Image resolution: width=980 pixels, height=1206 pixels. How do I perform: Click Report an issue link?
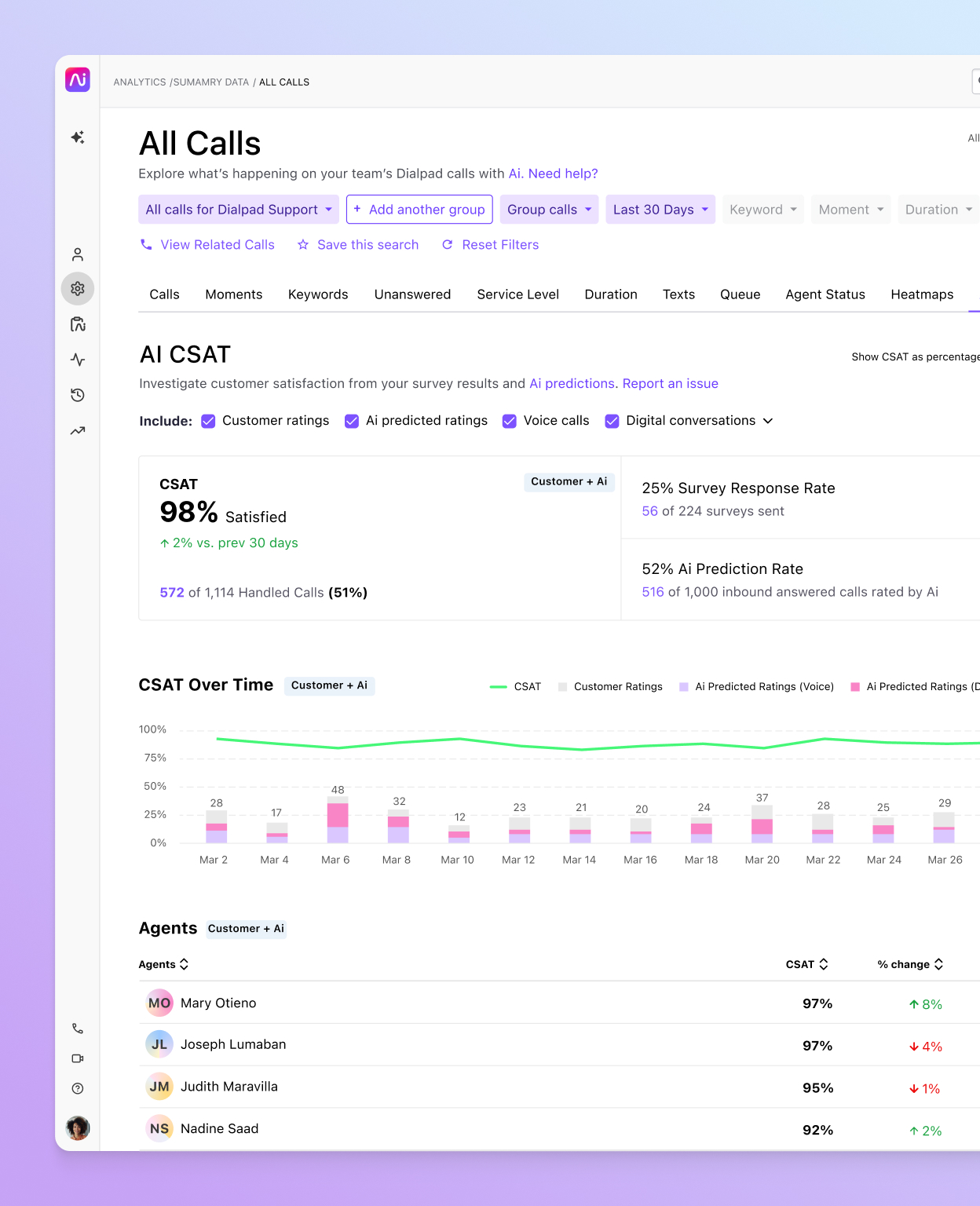[x=671, y=383]
